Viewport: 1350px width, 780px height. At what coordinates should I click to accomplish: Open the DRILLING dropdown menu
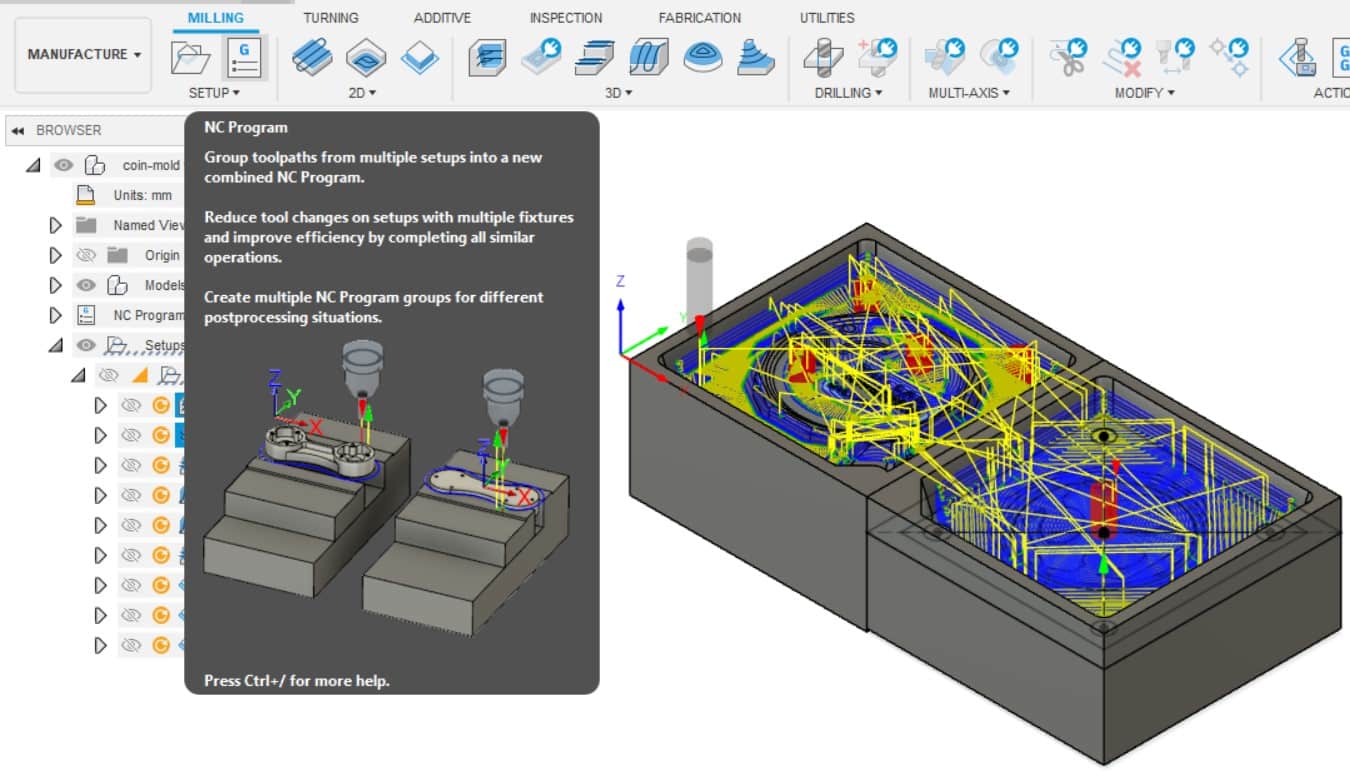click(x=849, y=93)
